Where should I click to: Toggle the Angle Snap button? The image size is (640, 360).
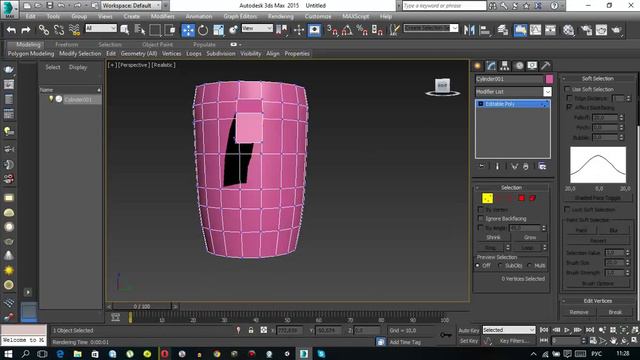347,30
